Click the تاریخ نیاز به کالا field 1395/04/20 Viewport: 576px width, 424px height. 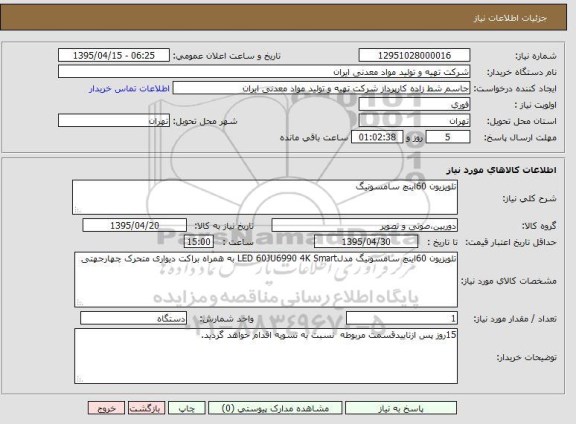[x=134, y=225]
